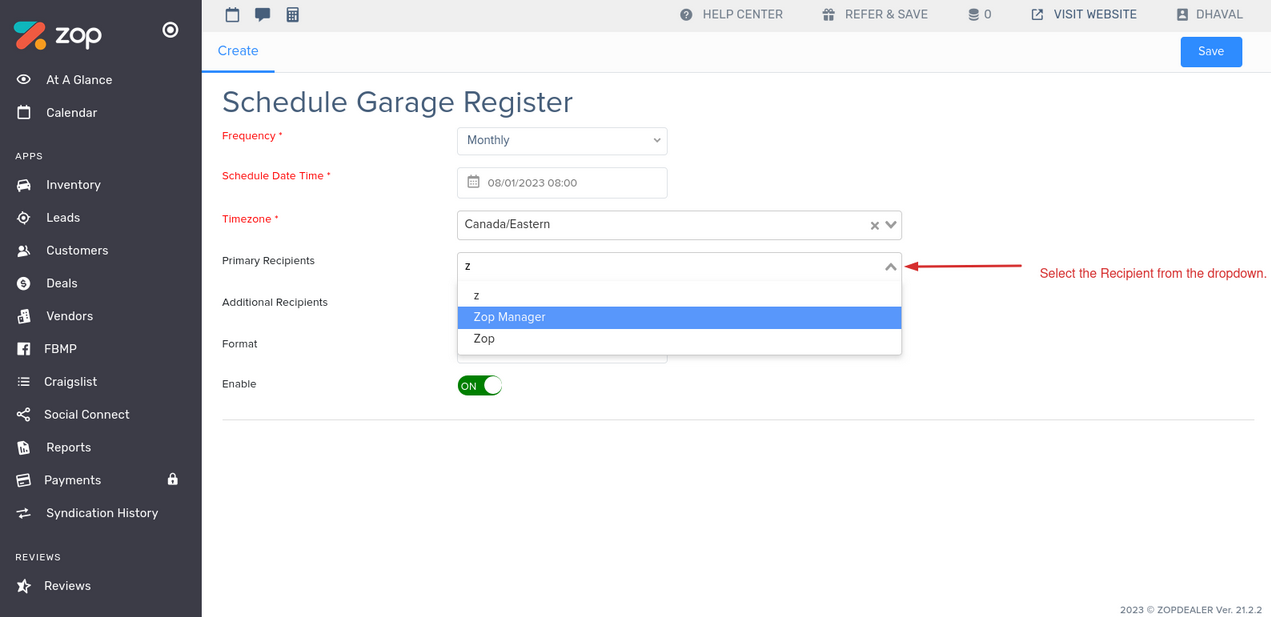The height and width of the screenshot is (617, 1271).
Task: Open the Help Center link
Action: pos(731,15)
